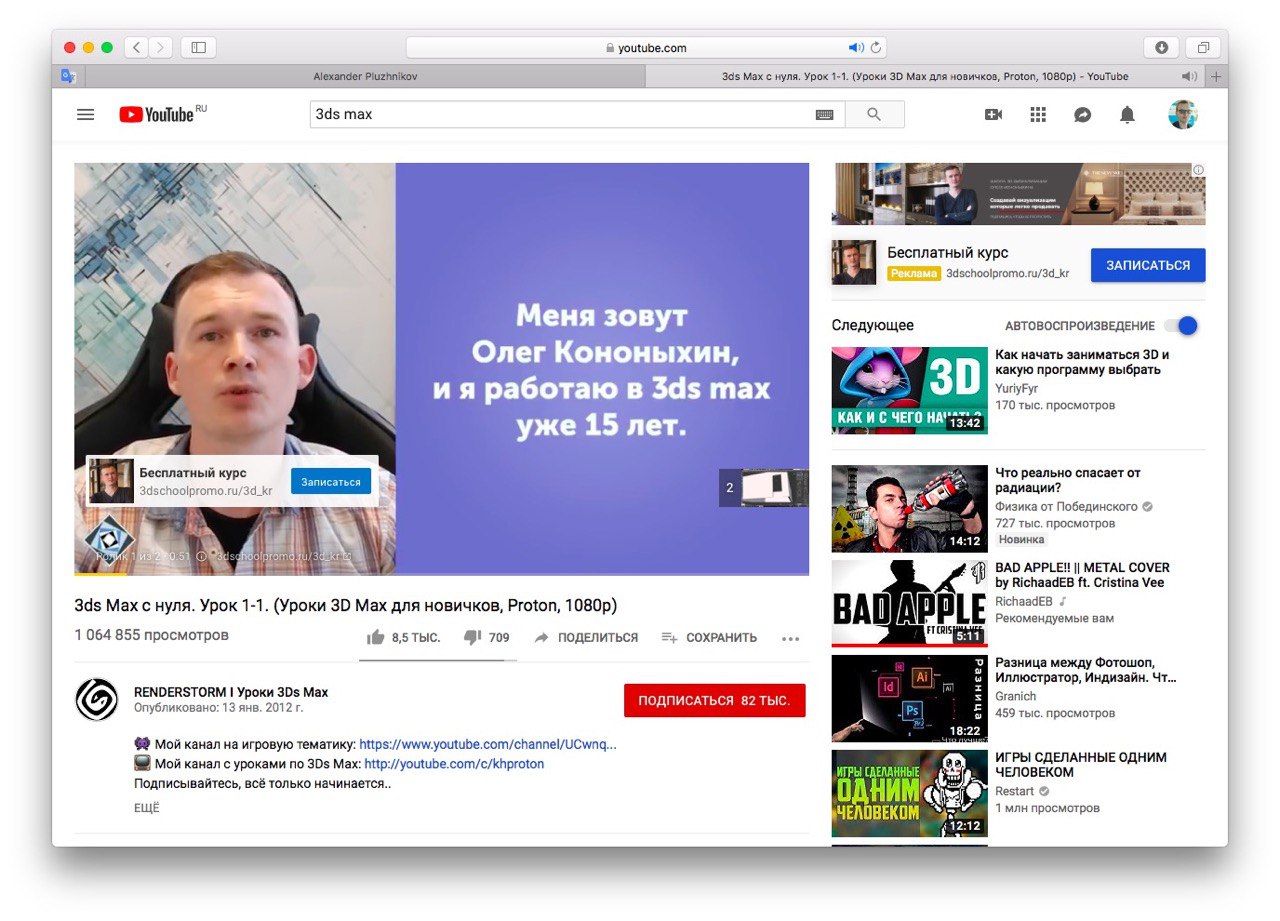Open the YouTube apps grid icon
1280x921 pixels.
1038,115
